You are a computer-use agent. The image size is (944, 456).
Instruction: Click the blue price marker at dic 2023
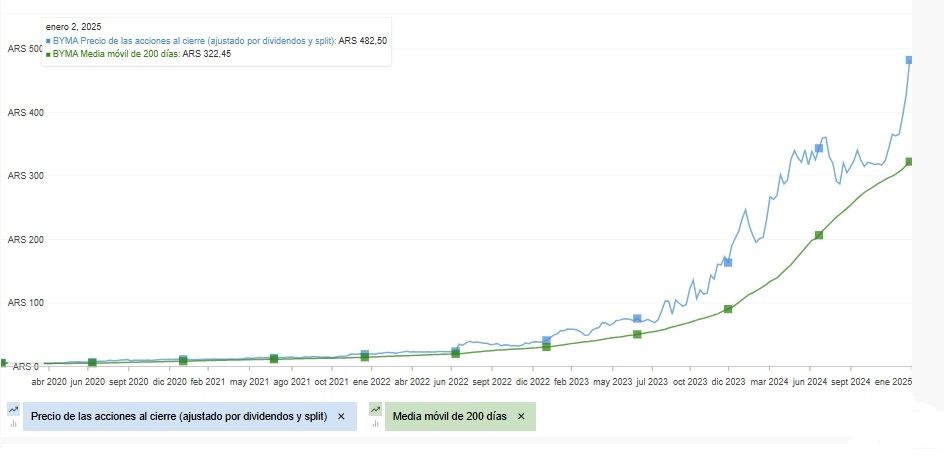pyautogui.click(x=728, y=262)
